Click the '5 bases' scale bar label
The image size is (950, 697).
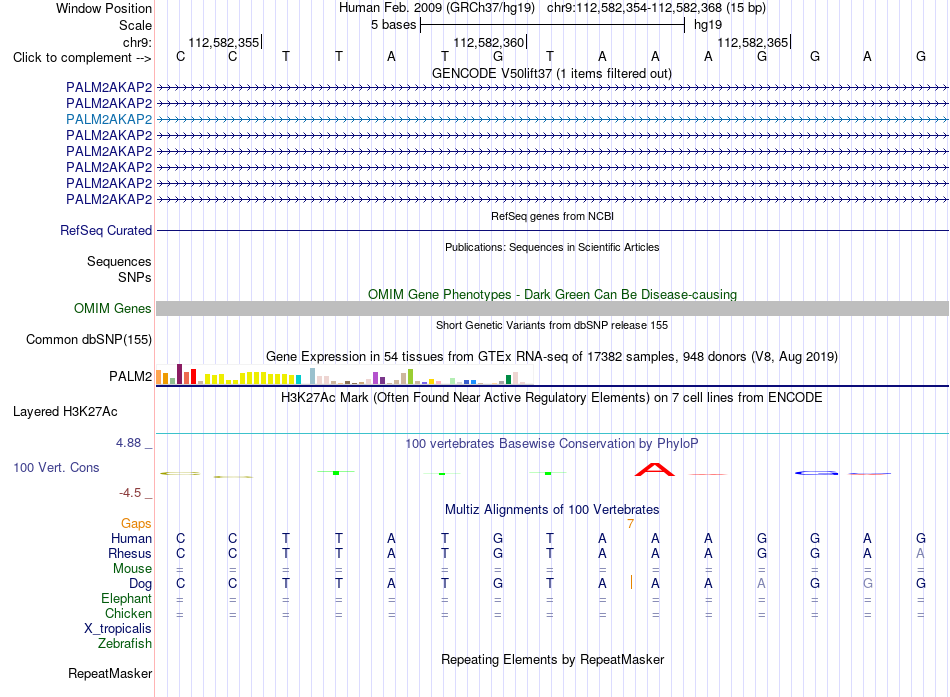point(394,25)
